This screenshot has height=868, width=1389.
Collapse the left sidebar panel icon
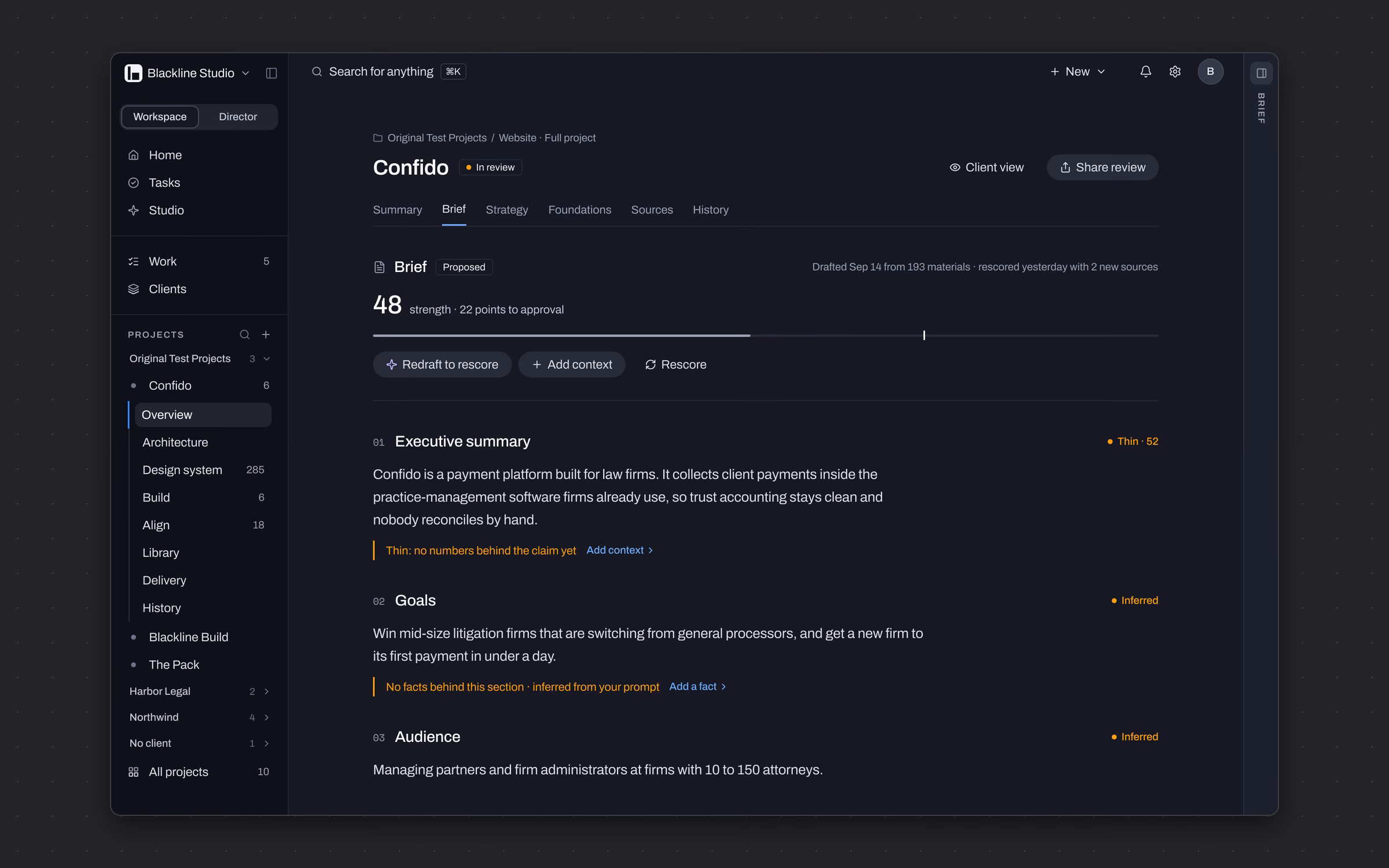(x=271, y=73)
